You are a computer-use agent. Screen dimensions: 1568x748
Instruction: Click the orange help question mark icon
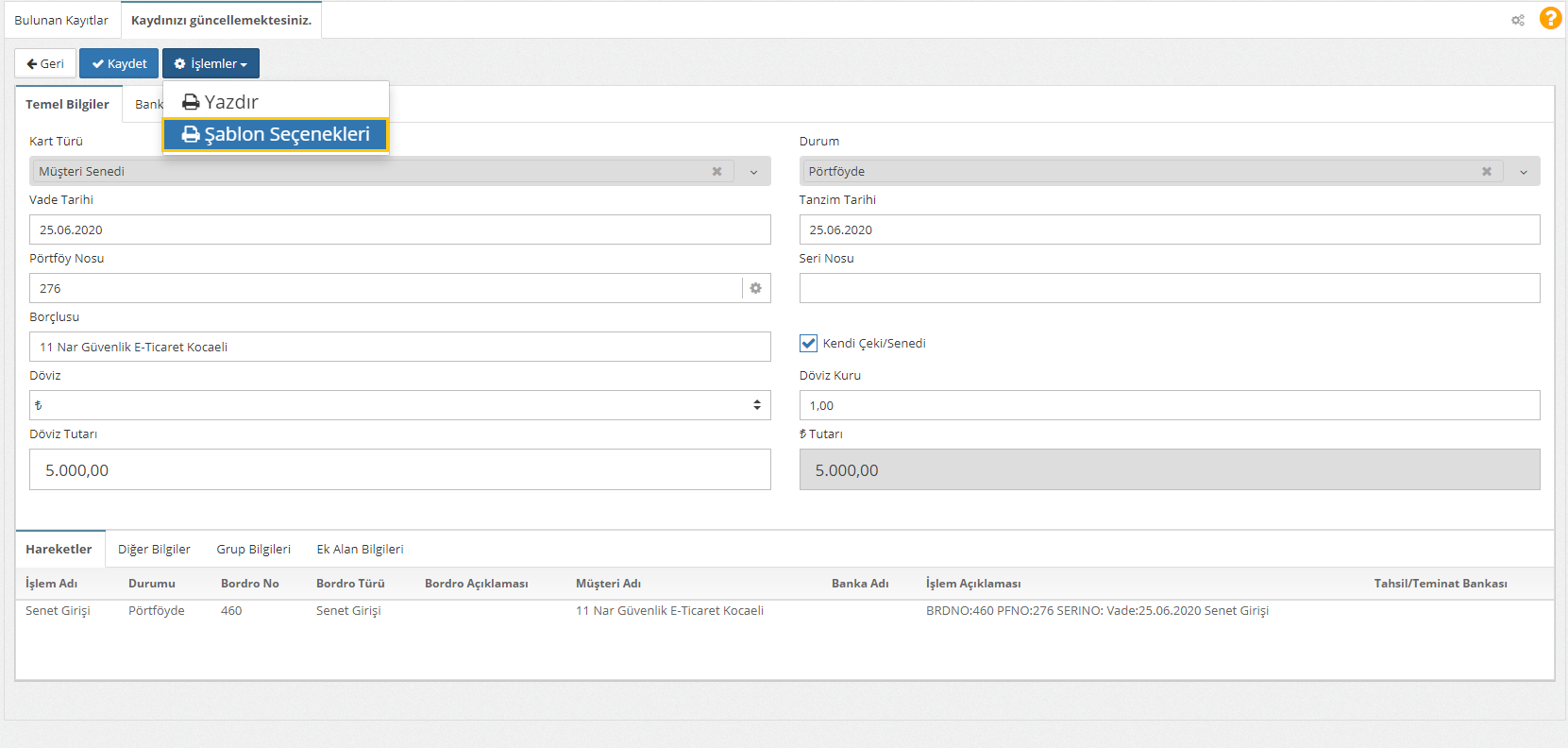coord(1549,19)
